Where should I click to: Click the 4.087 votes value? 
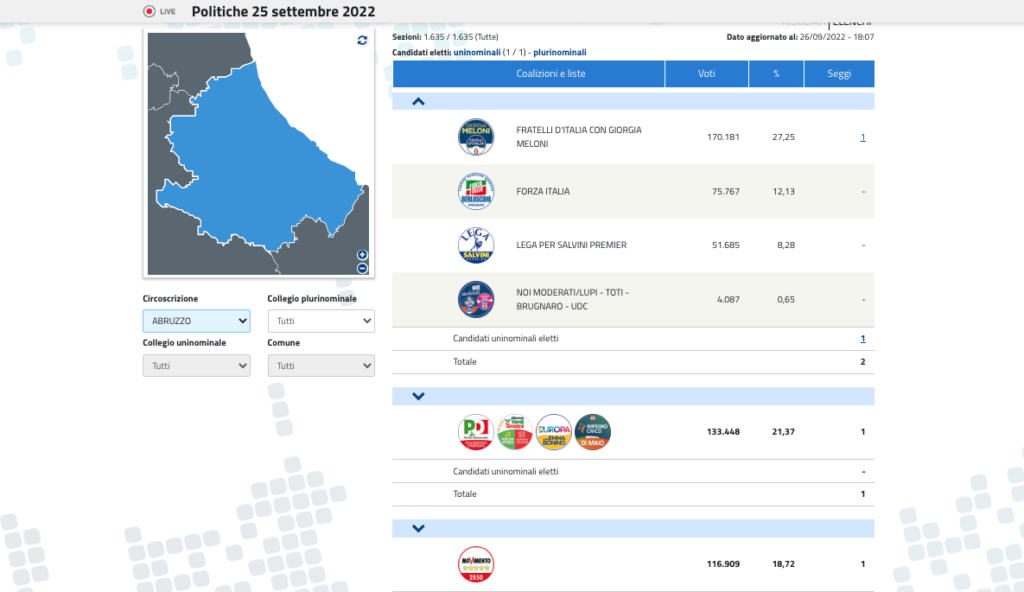click(x=728, y=299)
